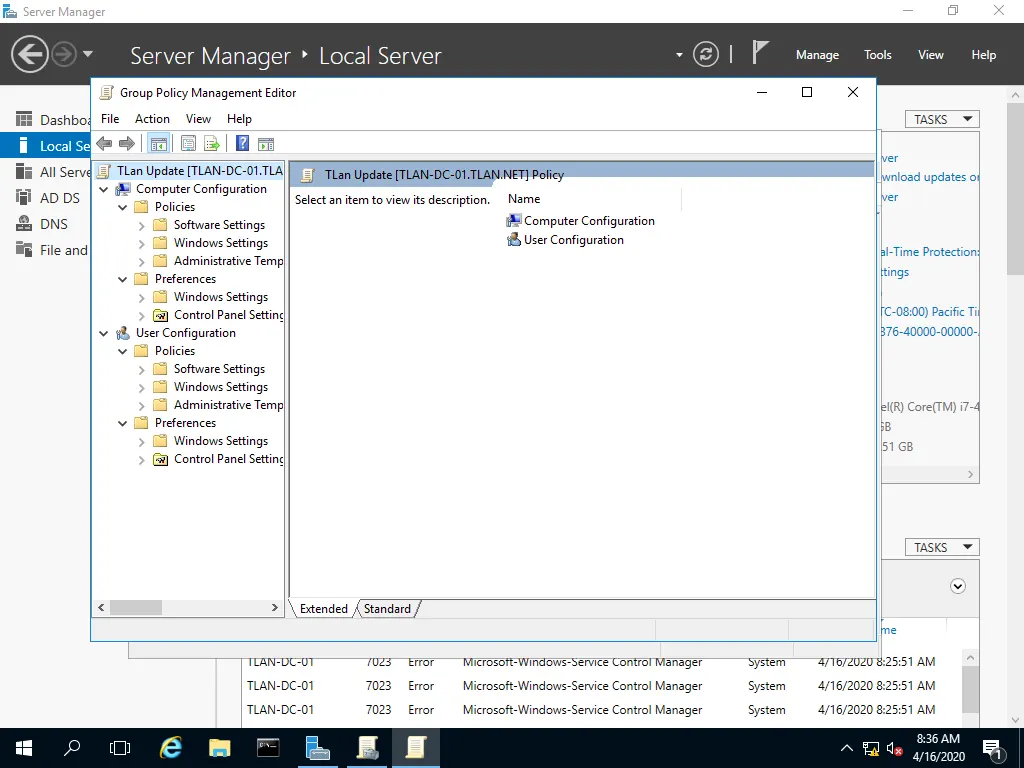
Task: Open the Action menu in Group Policy editor
Action: point(152,119)
